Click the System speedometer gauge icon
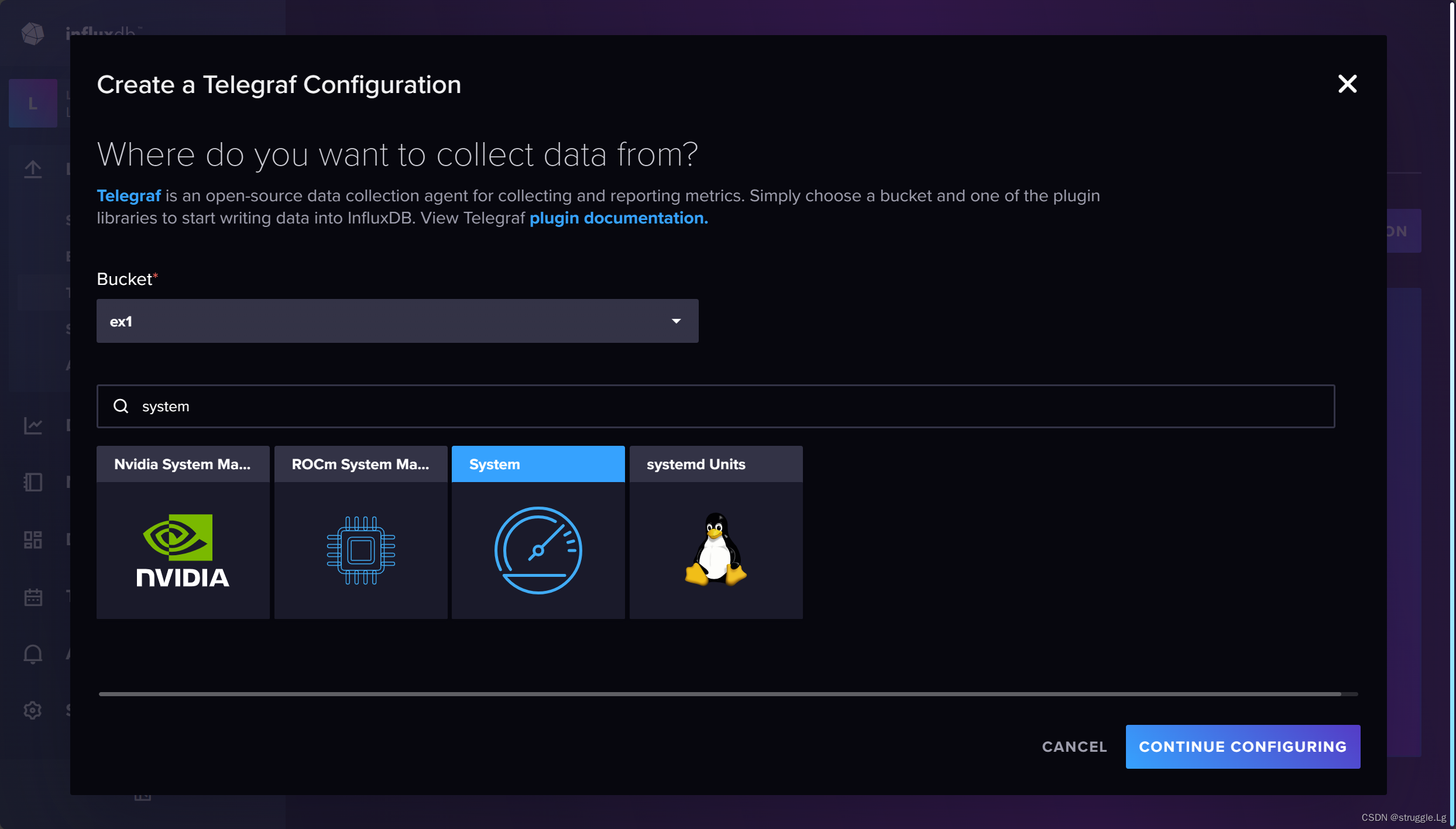The height and width of the screenshot is (829, 1456). [x=538, y=550]
